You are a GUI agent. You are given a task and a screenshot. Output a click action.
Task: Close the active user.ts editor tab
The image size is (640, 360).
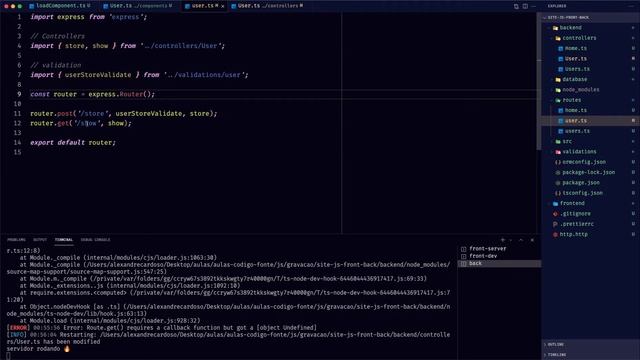(x=222, y=6)
